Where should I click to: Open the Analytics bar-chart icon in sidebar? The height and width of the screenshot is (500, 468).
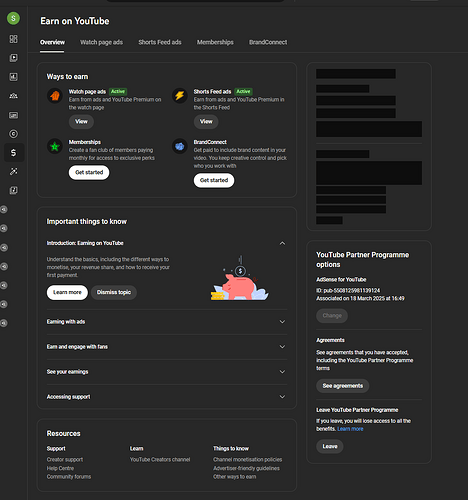(x=13, y=77)
